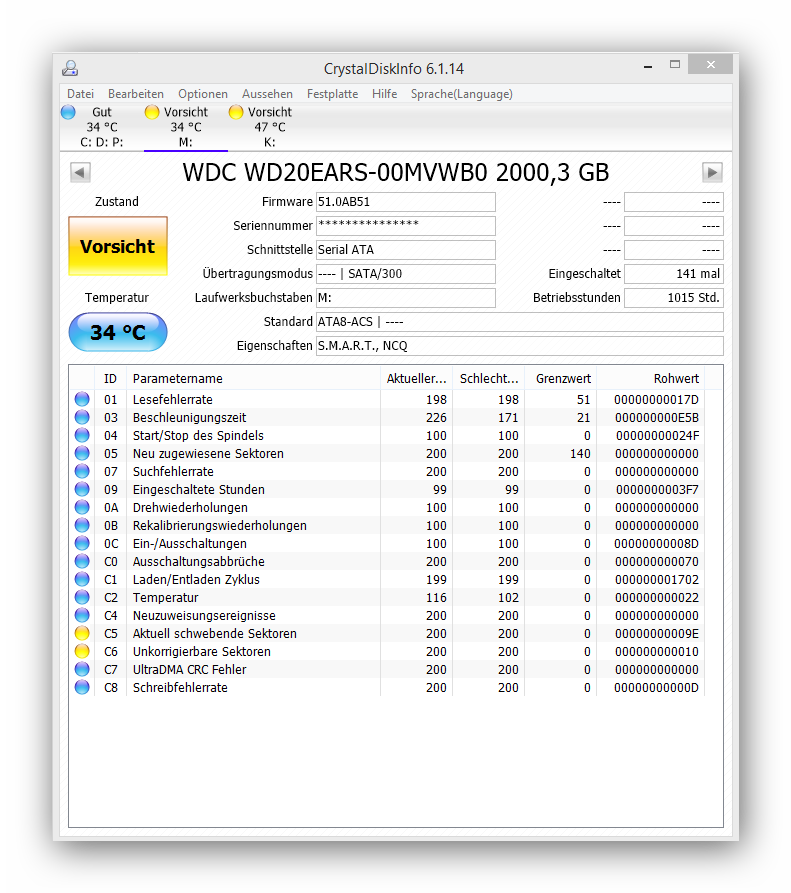Click the 34 °C temperature button

click(118, 332)
